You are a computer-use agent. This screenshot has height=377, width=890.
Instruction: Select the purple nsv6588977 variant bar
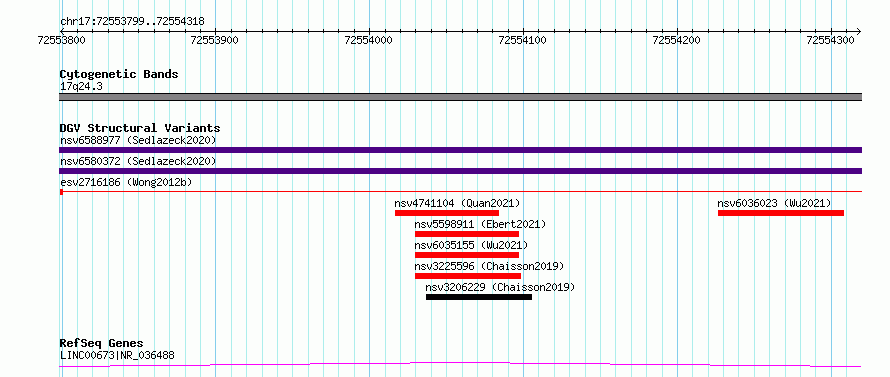(x=460, y=150)
